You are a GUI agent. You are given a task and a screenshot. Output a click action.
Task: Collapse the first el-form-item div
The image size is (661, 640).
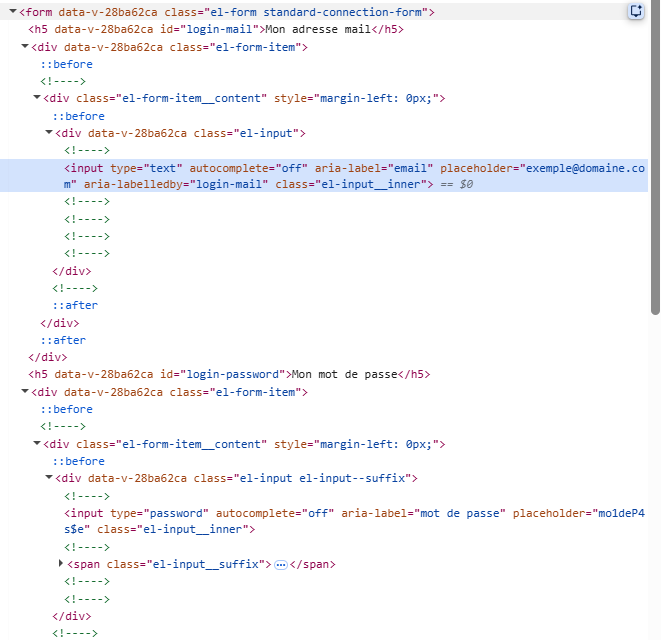coord(25,47)
